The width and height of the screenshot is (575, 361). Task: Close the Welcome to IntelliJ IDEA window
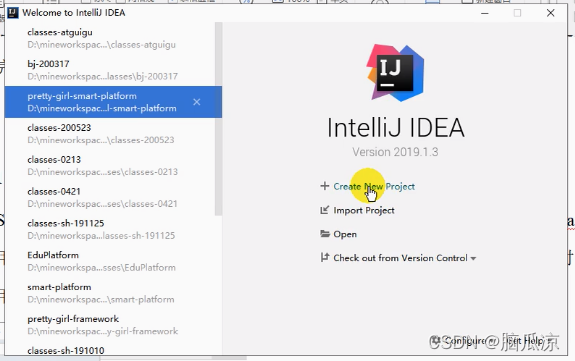click(550, 13)
